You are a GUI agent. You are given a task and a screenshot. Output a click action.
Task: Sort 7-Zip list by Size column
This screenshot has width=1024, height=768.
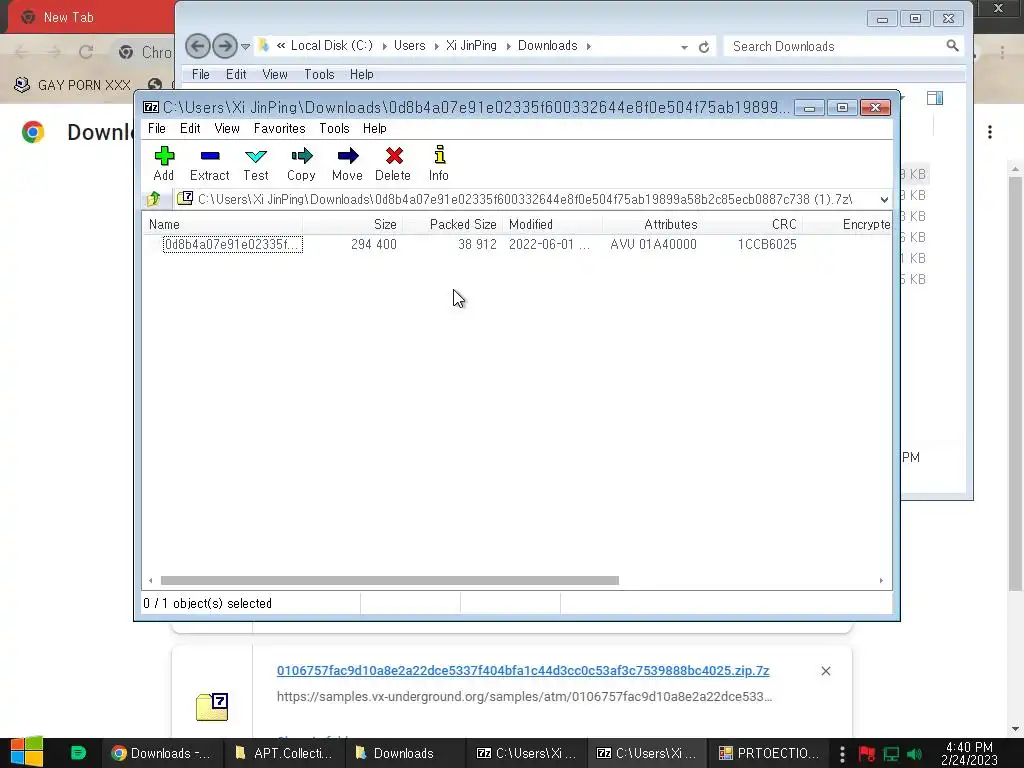353,225
